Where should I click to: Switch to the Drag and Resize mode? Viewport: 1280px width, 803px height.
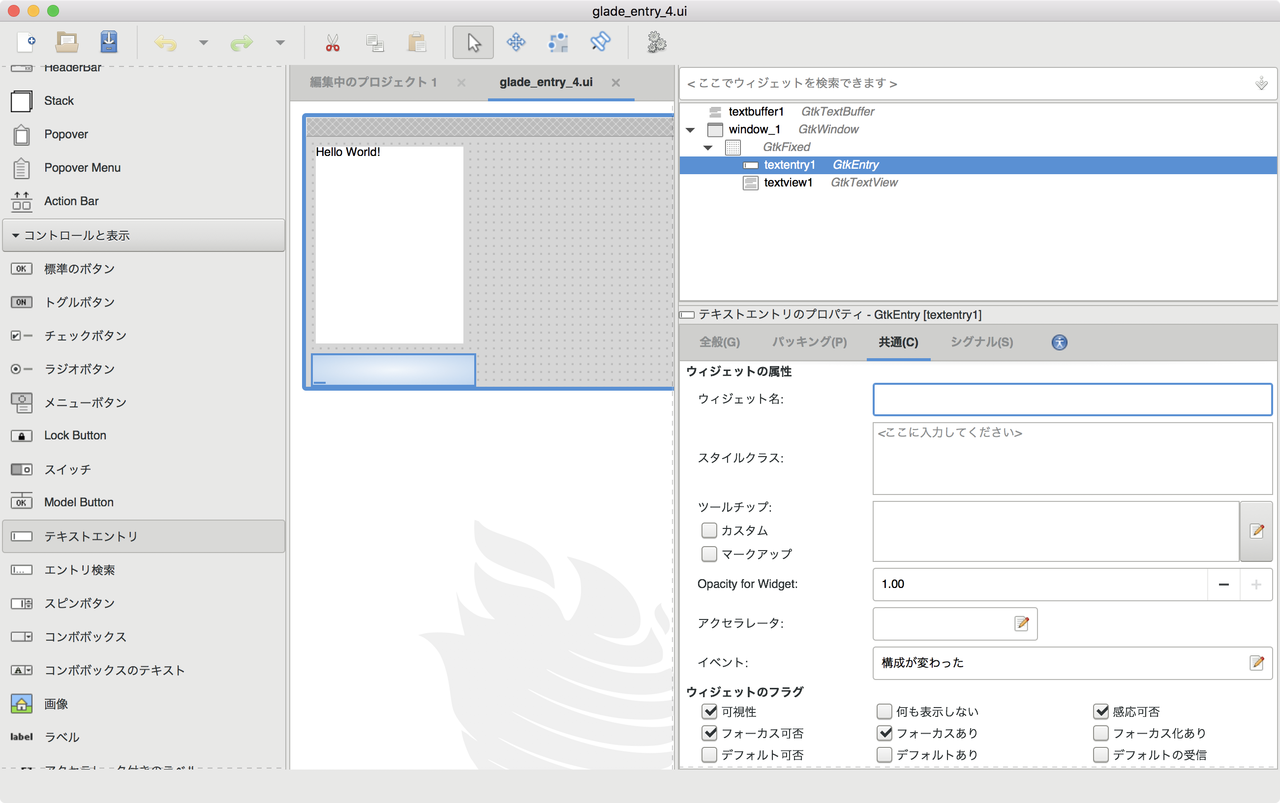click(x=515, y=42)
